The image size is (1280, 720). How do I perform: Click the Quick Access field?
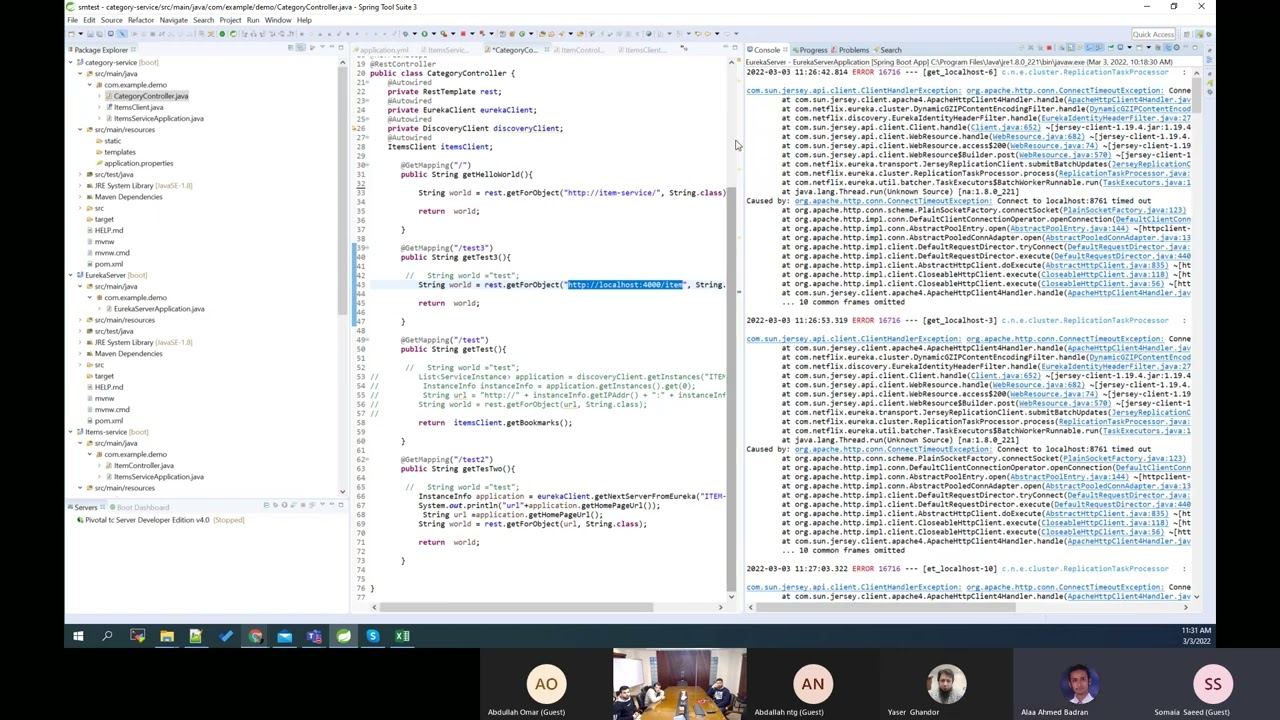pyautogui.click(x=1153, y=34)
